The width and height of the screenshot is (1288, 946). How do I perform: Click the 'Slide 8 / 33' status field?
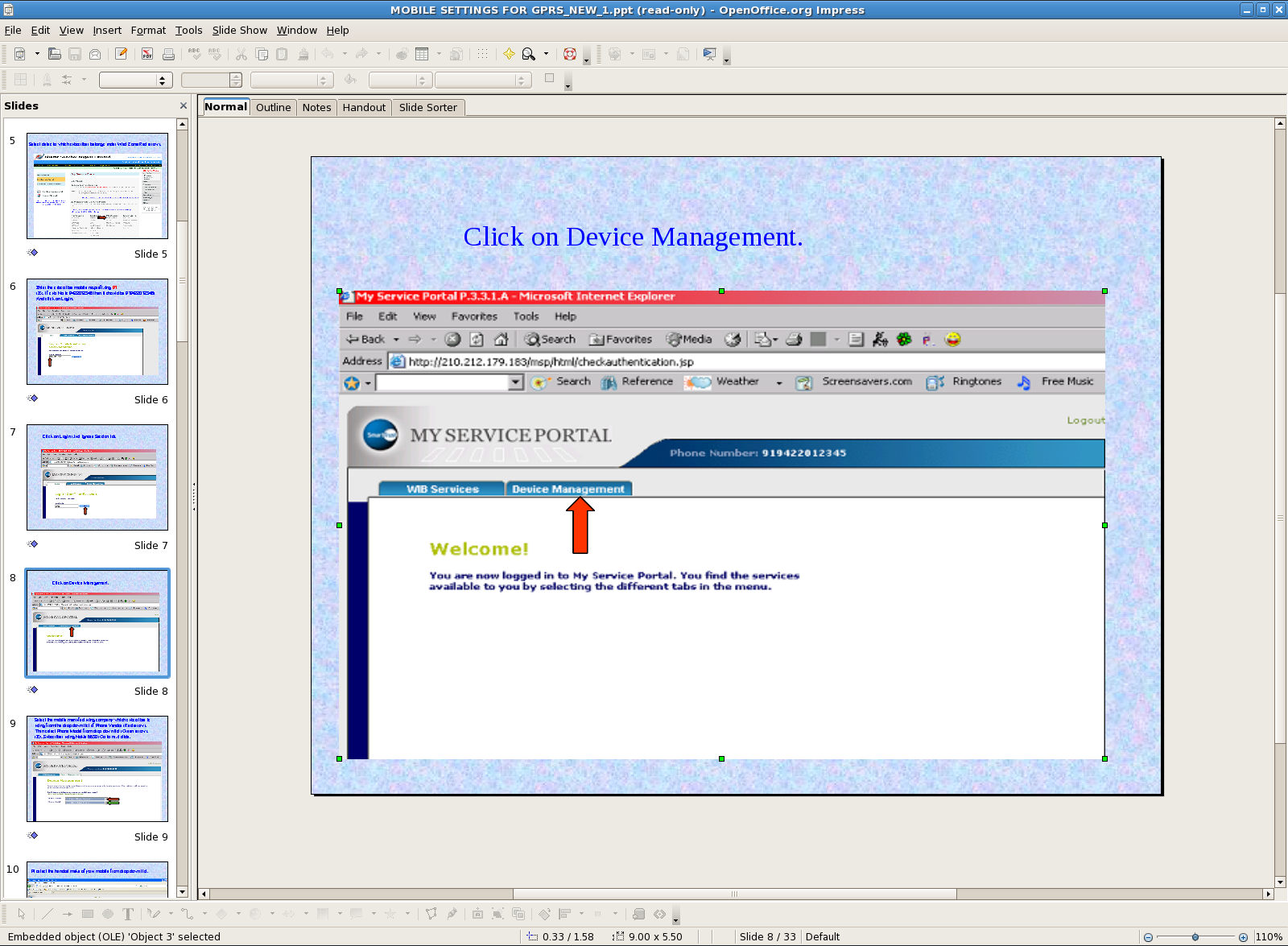coord(767,937)
